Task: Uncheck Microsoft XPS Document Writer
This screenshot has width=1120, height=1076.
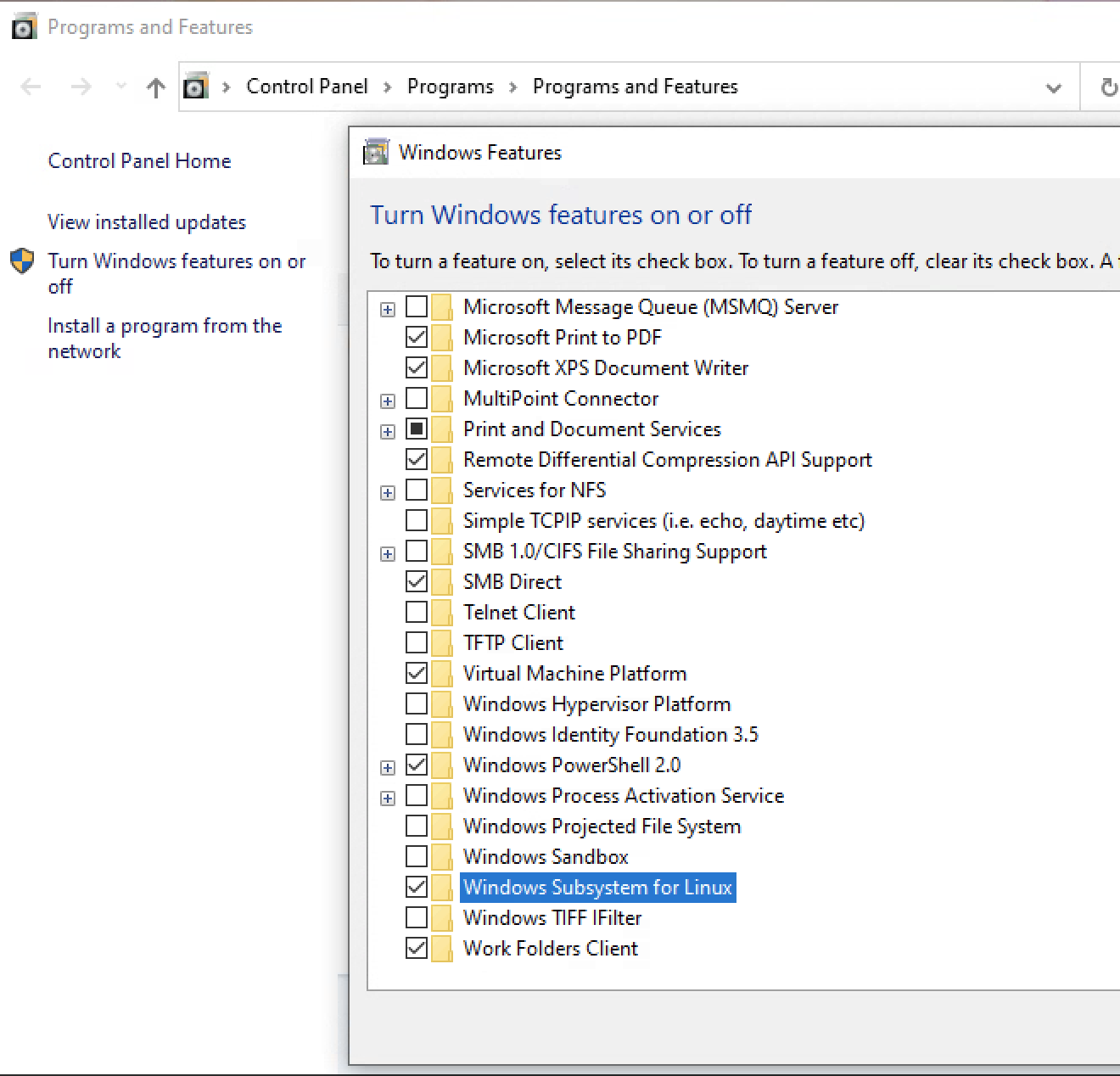Action: pos(417,367)
